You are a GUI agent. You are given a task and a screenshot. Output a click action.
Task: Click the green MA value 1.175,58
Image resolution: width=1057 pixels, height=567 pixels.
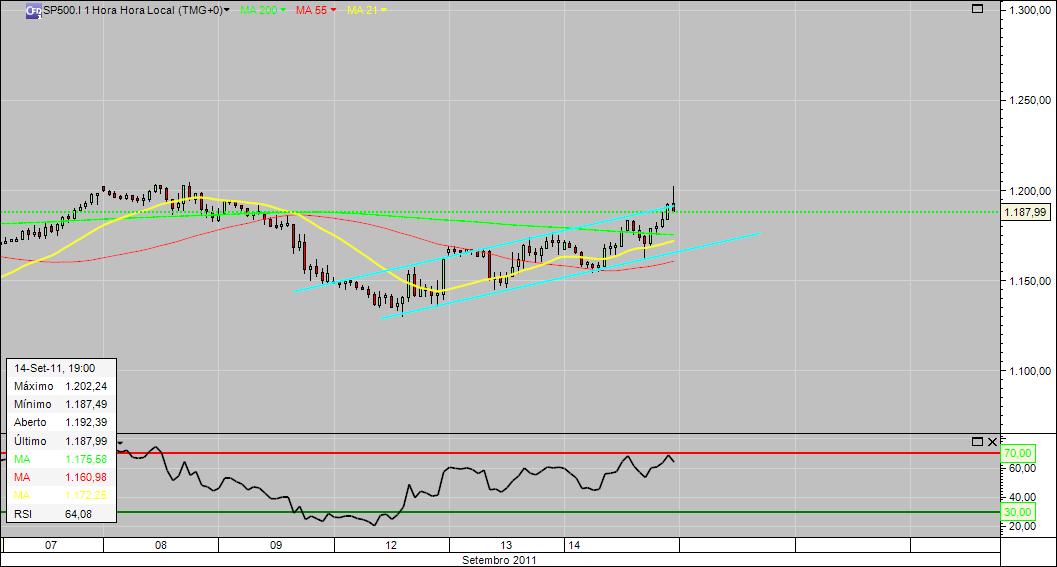click(x=86, y=459)
